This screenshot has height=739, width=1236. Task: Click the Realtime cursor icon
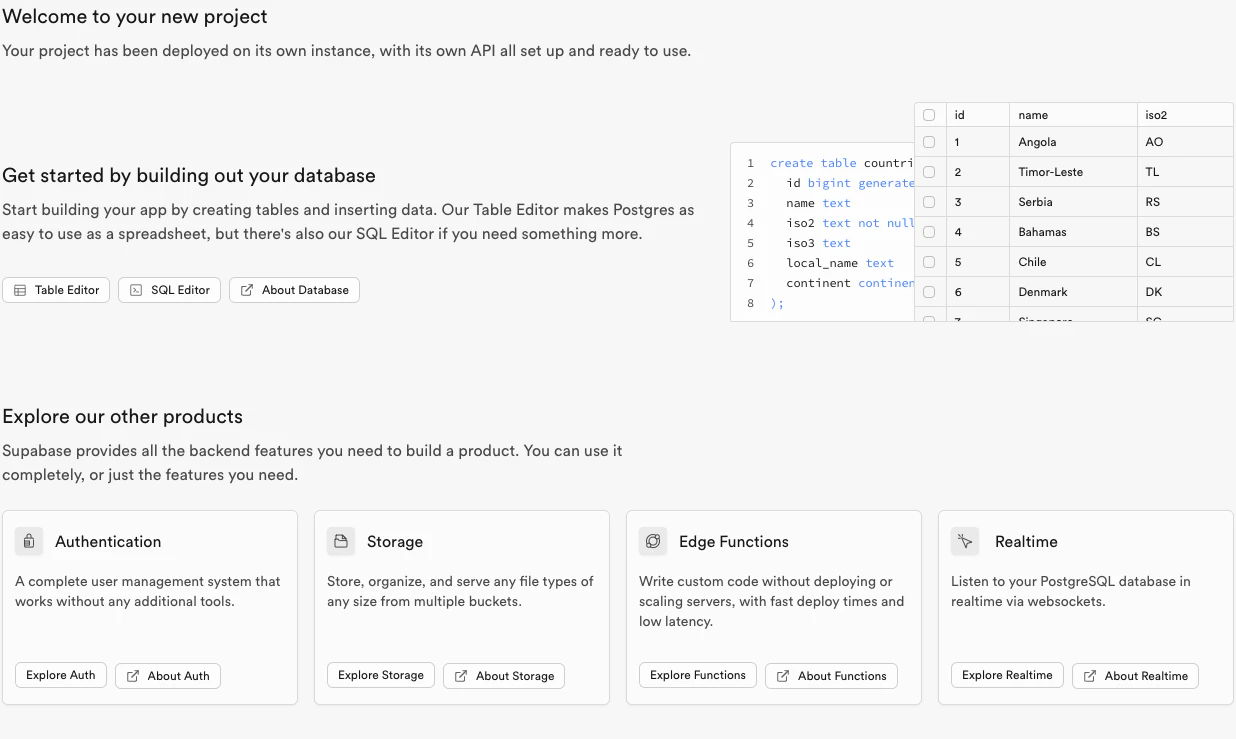point(965,541)
